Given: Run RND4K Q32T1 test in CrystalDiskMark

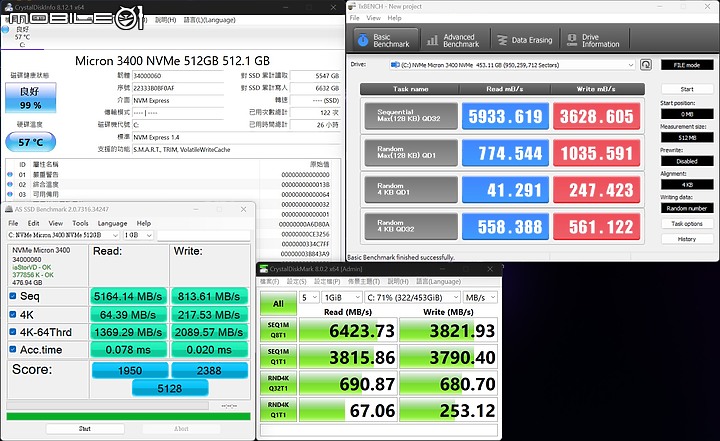Looking at the screenshot, I should 278,383.
